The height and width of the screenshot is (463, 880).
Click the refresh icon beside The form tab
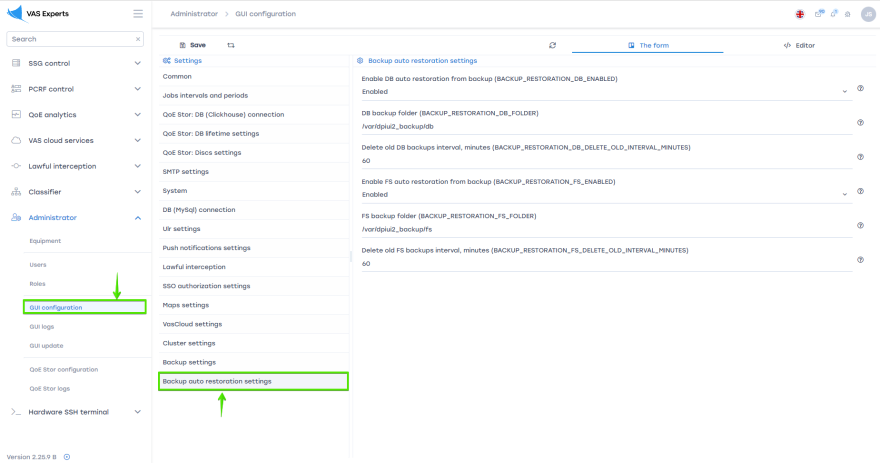552,45
